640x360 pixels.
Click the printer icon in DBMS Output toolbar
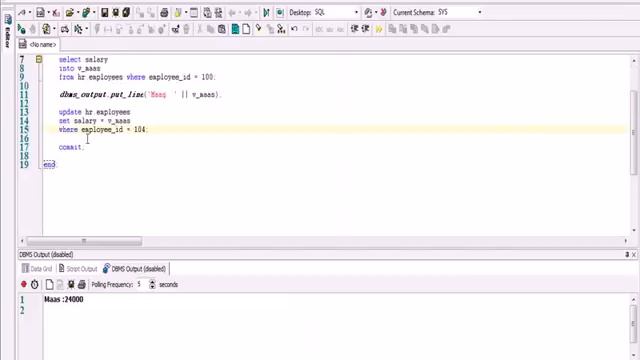click(82, 284)
